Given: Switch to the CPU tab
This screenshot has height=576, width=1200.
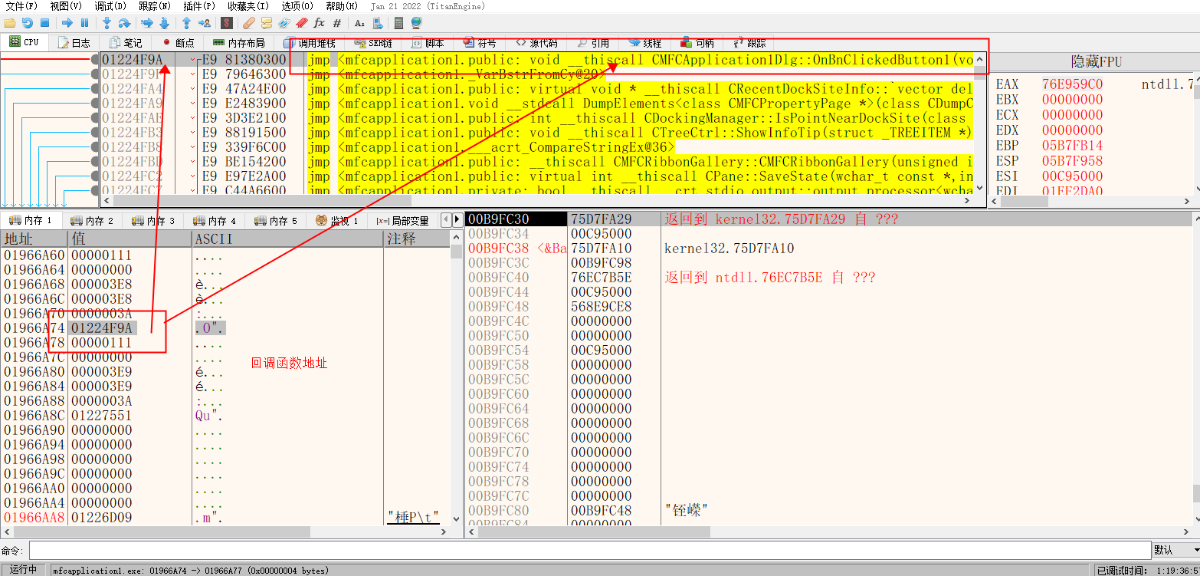Looking at the screenshot, I should click(24, 43).
